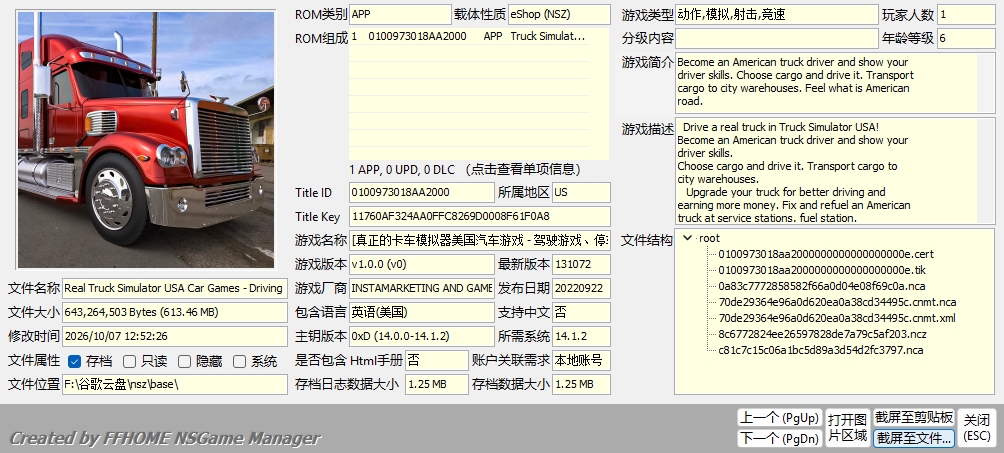Click the 年龄等级 field showing 6

966,38
